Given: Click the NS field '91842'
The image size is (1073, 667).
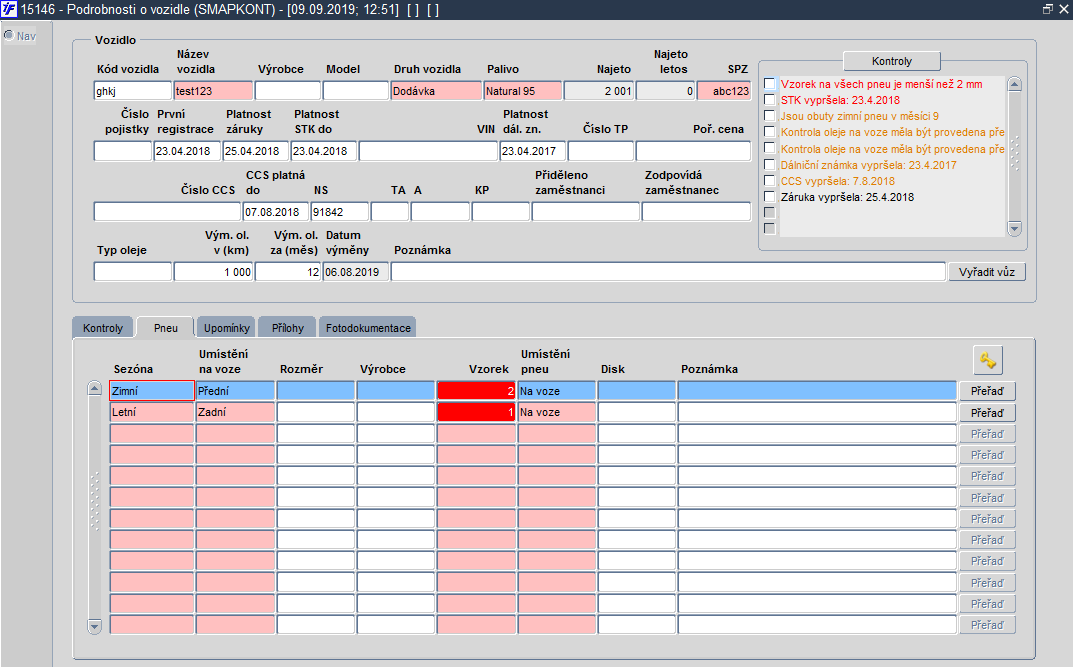Looking at the screenshot, I should pos(339,212).
